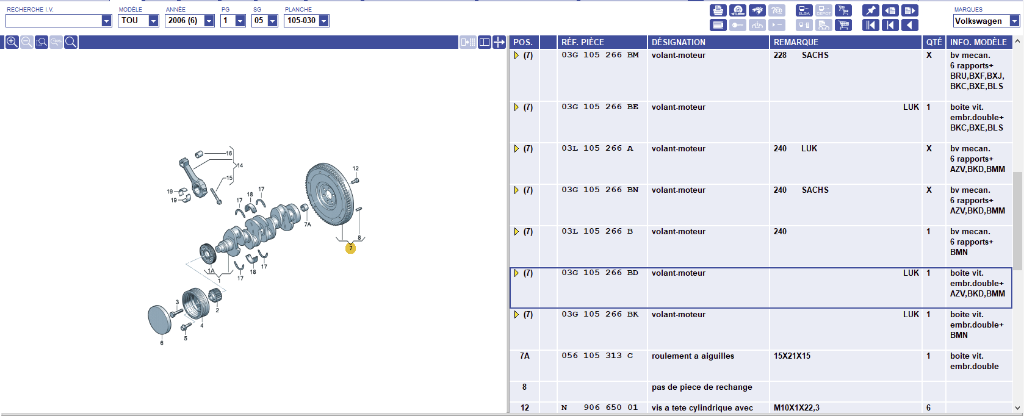Click the zoom in magnifier icon
Image resolution: width=1024 pixels, height=416 pixels.
coord(11,42)
